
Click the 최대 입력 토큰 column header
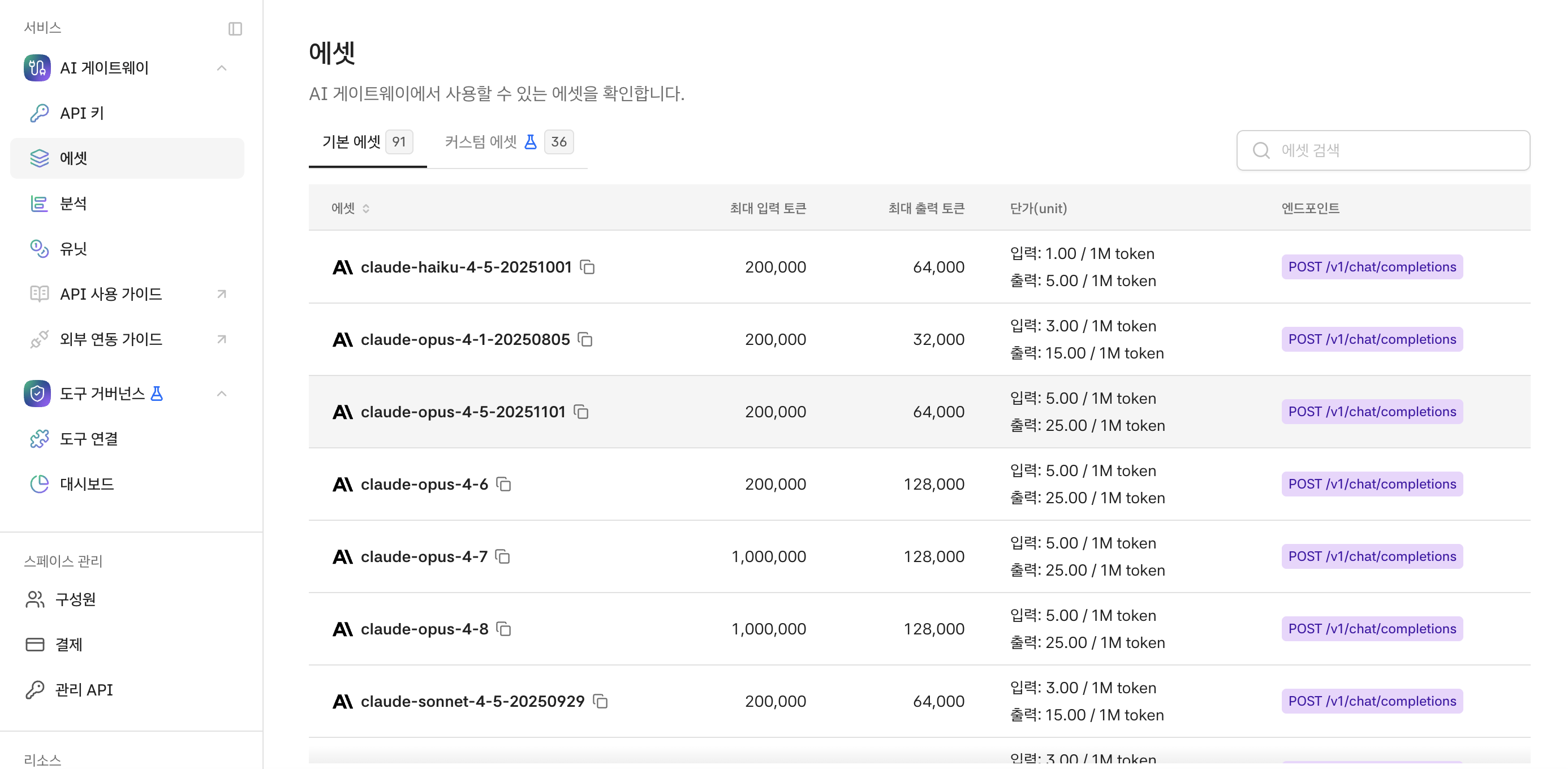[768, 208]
